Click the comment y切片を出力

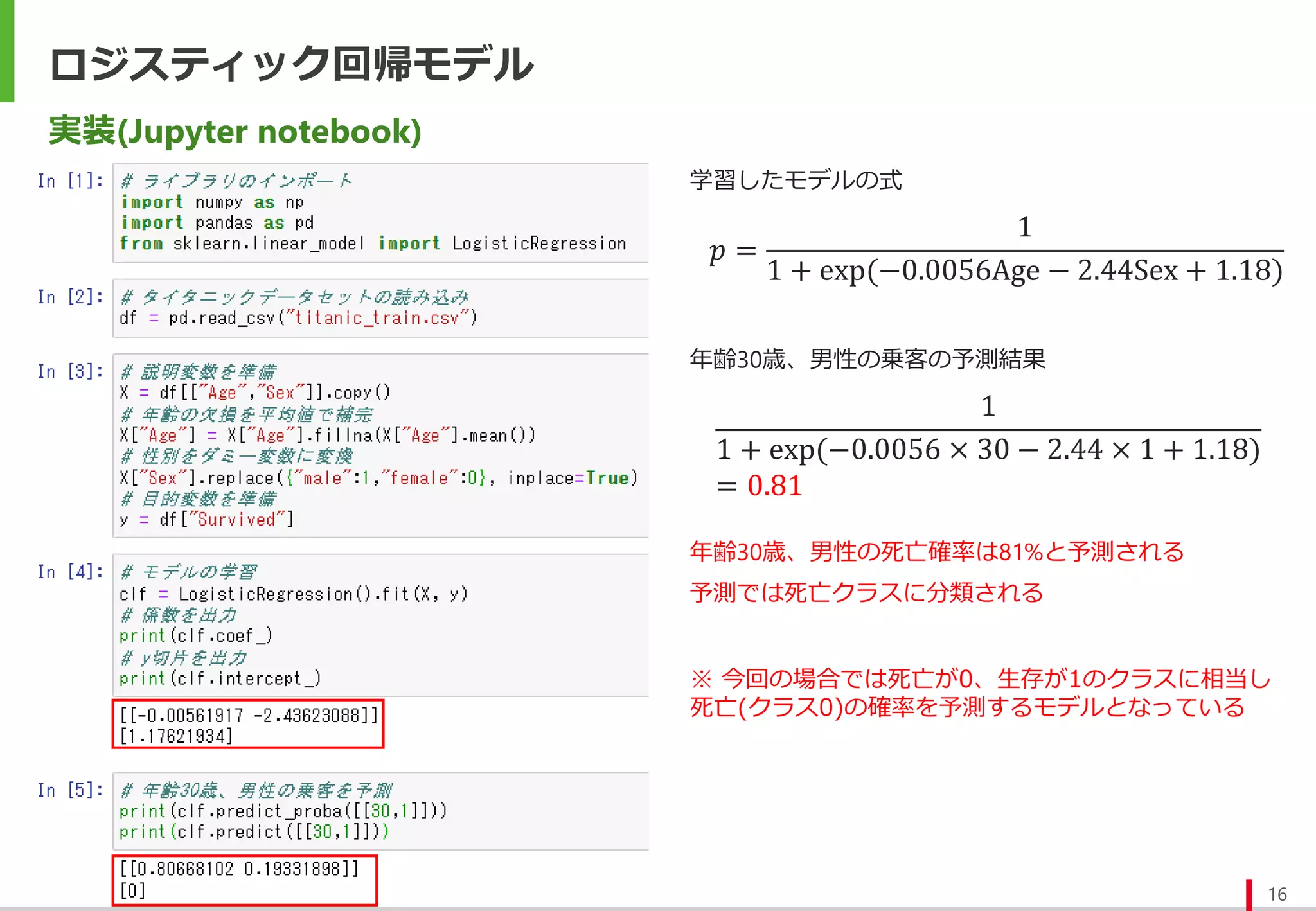[x=184, y=657]
